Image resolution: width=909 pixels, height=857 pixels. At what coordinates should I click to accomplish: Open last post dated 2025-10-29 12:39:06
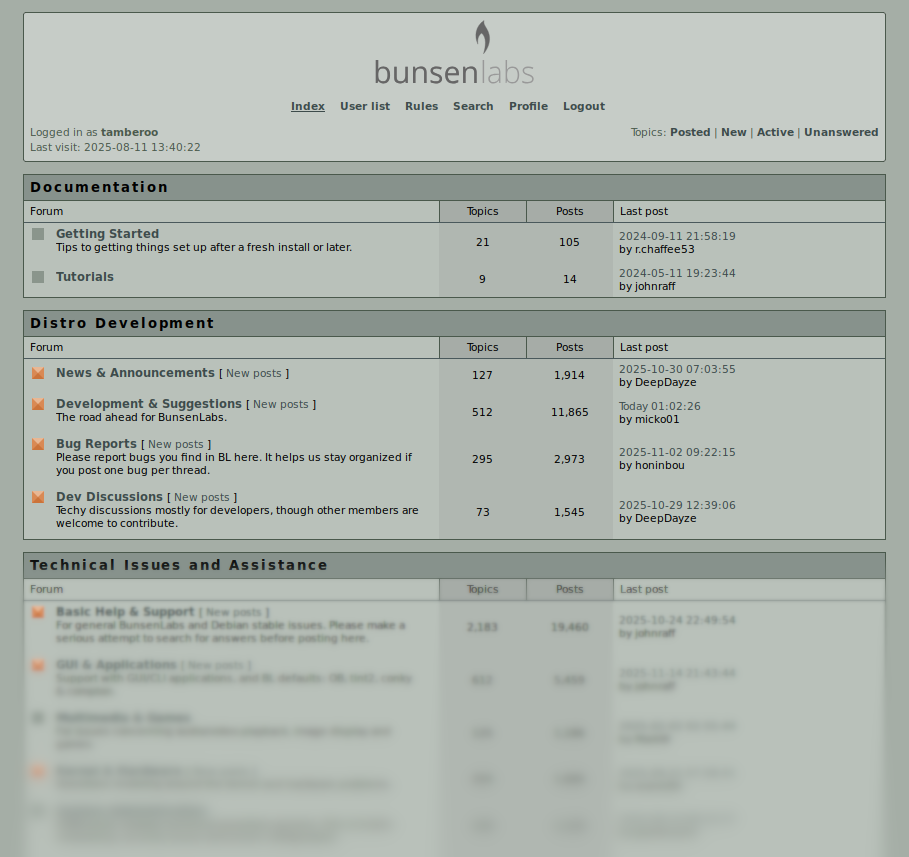tap(677, 506)
